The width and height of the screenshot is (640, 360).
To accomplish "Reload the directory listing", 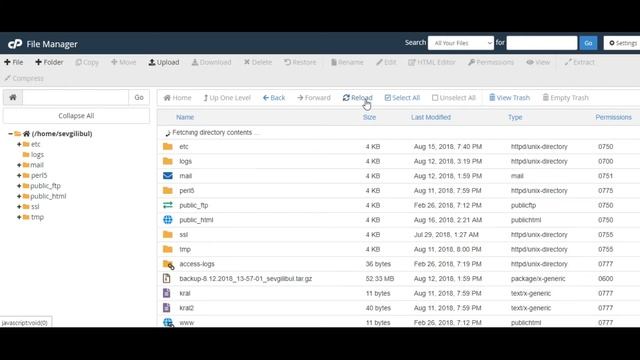I will [x=358, y=98].
